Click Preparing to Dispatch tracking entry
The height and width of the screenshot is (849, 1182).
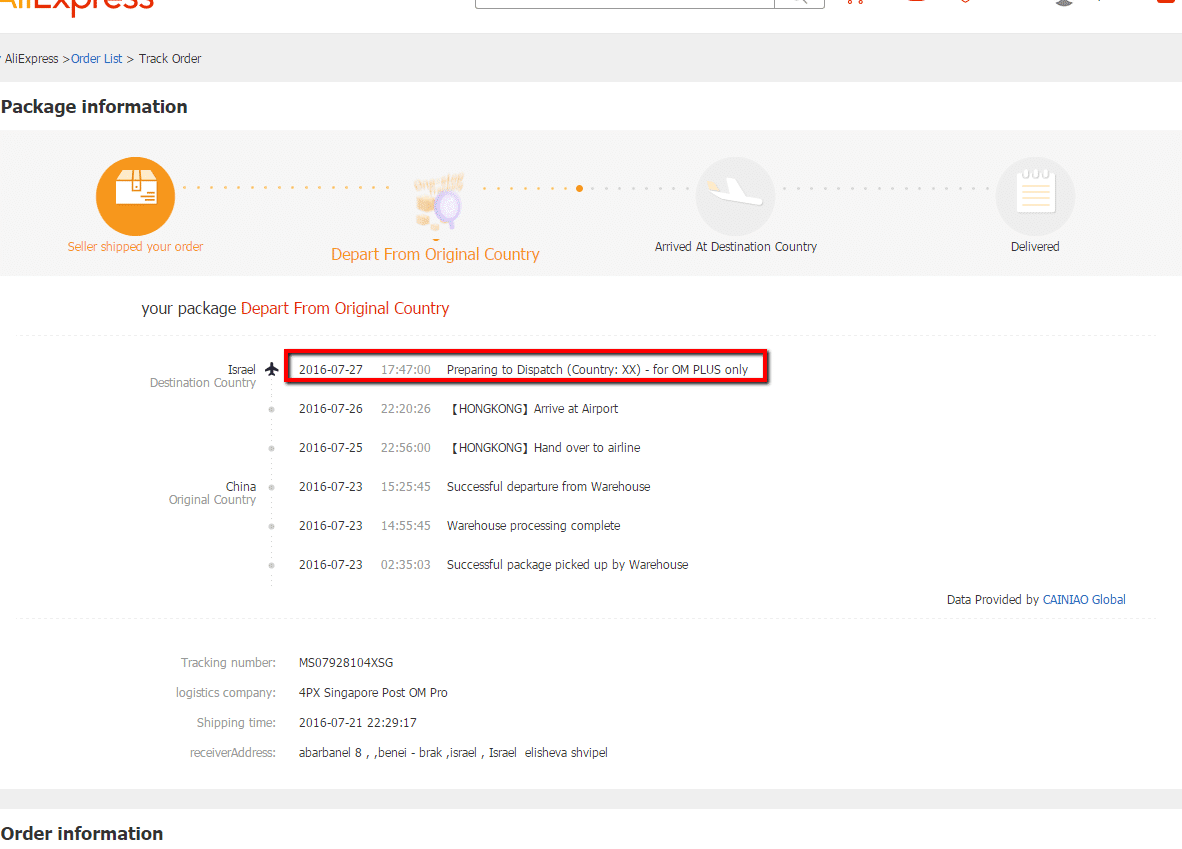(526, 367)
